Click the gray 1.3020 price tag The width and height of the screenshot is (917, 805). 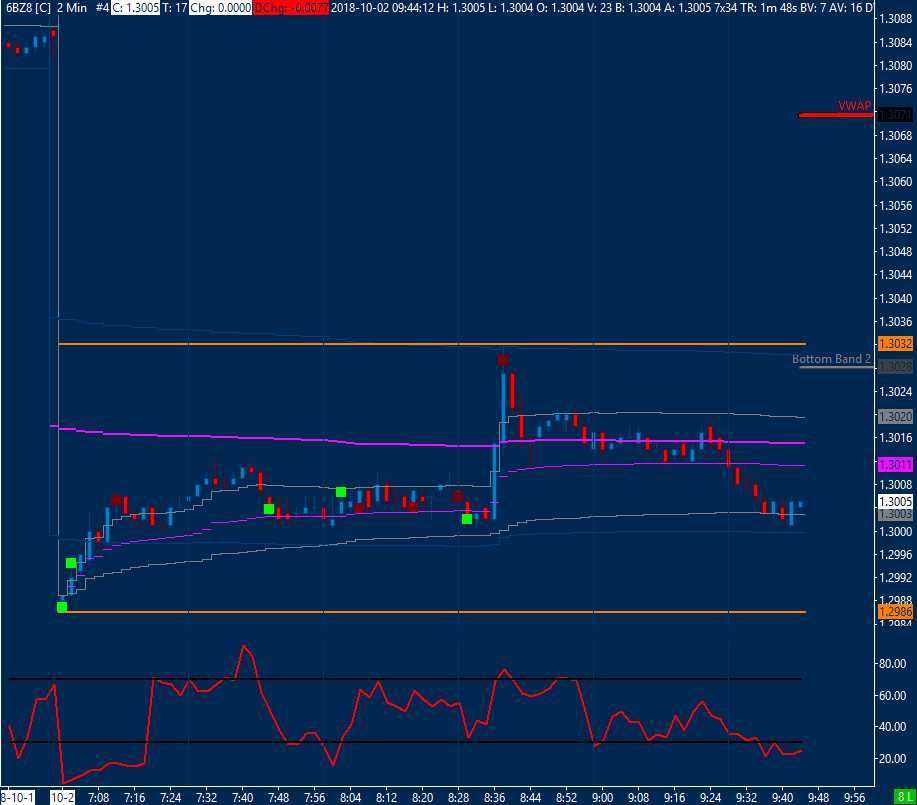895,417
